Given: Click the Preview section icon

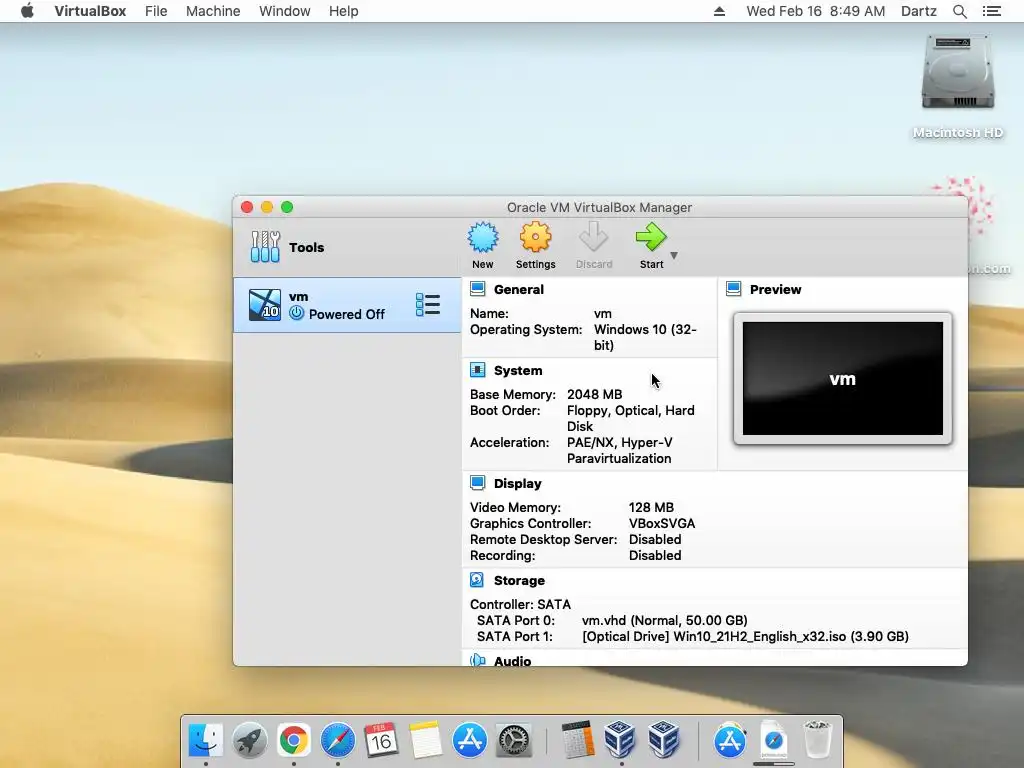Looking at the screenshot, I should [x=733, y=289].
